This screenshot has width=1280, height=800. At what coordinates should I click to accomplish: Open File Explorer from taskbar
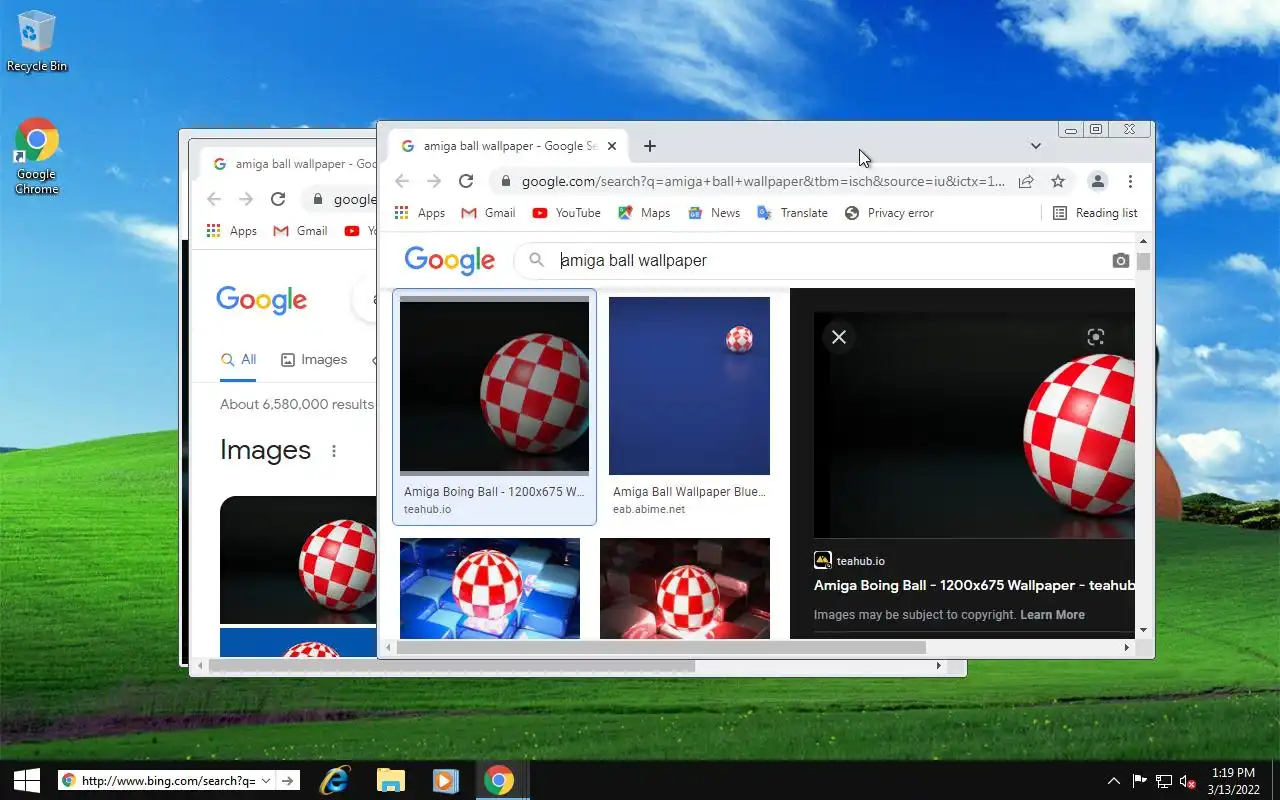[x=390, y=780]
